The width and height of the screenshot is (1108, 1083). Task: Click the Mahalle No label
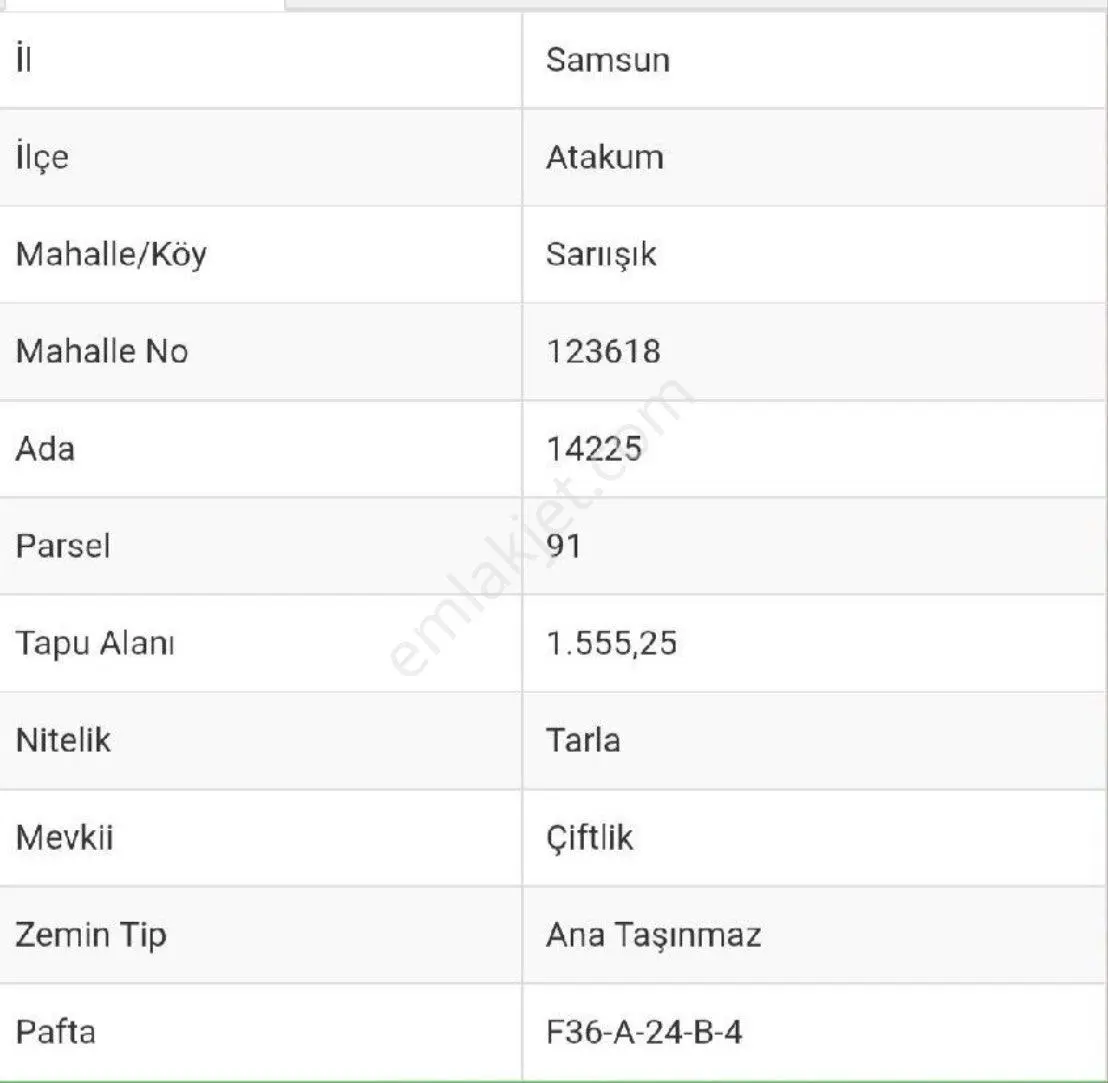coord(102,351)
